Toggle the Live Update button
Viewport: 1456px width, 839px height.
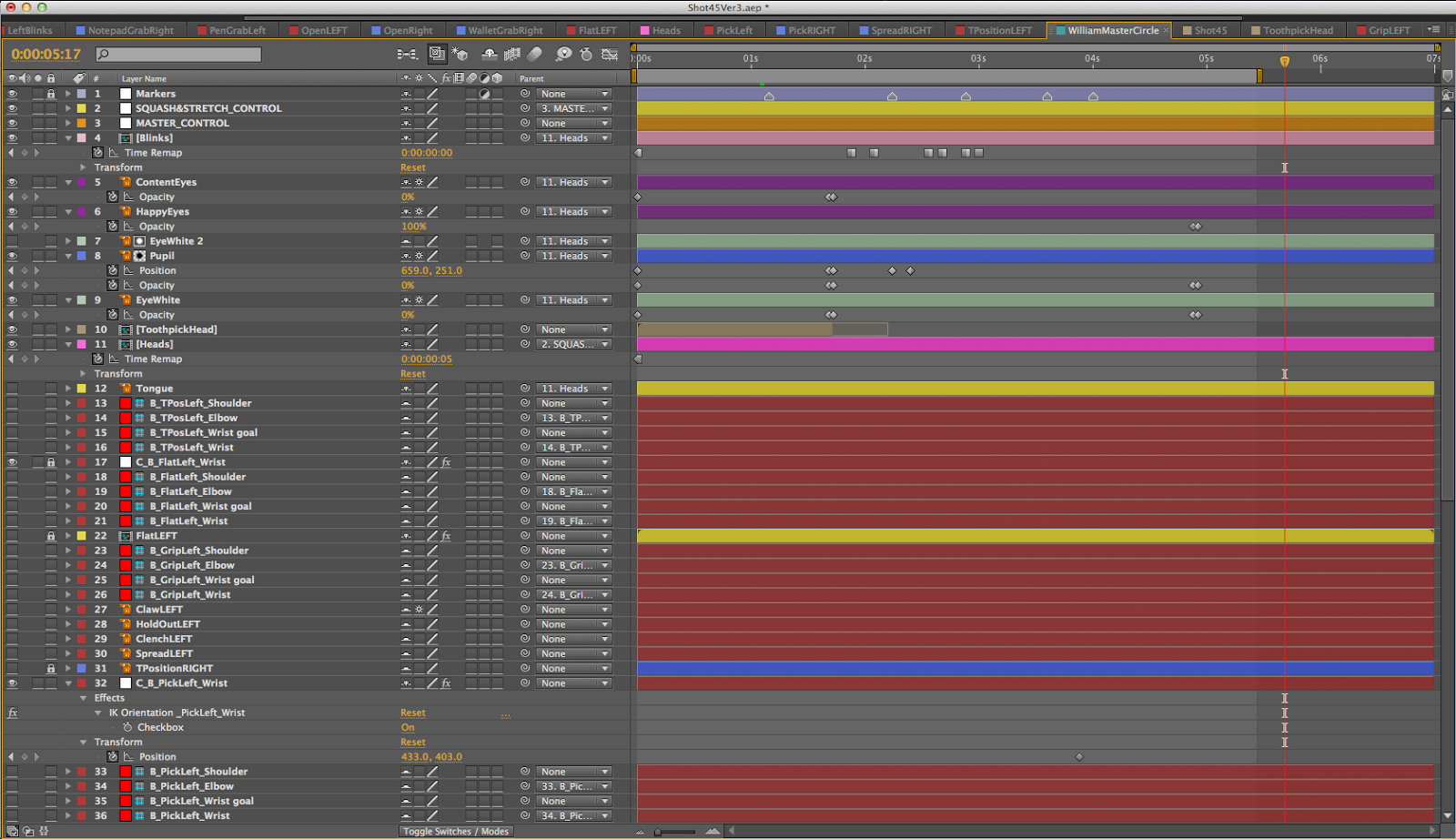tap(437, 55)
